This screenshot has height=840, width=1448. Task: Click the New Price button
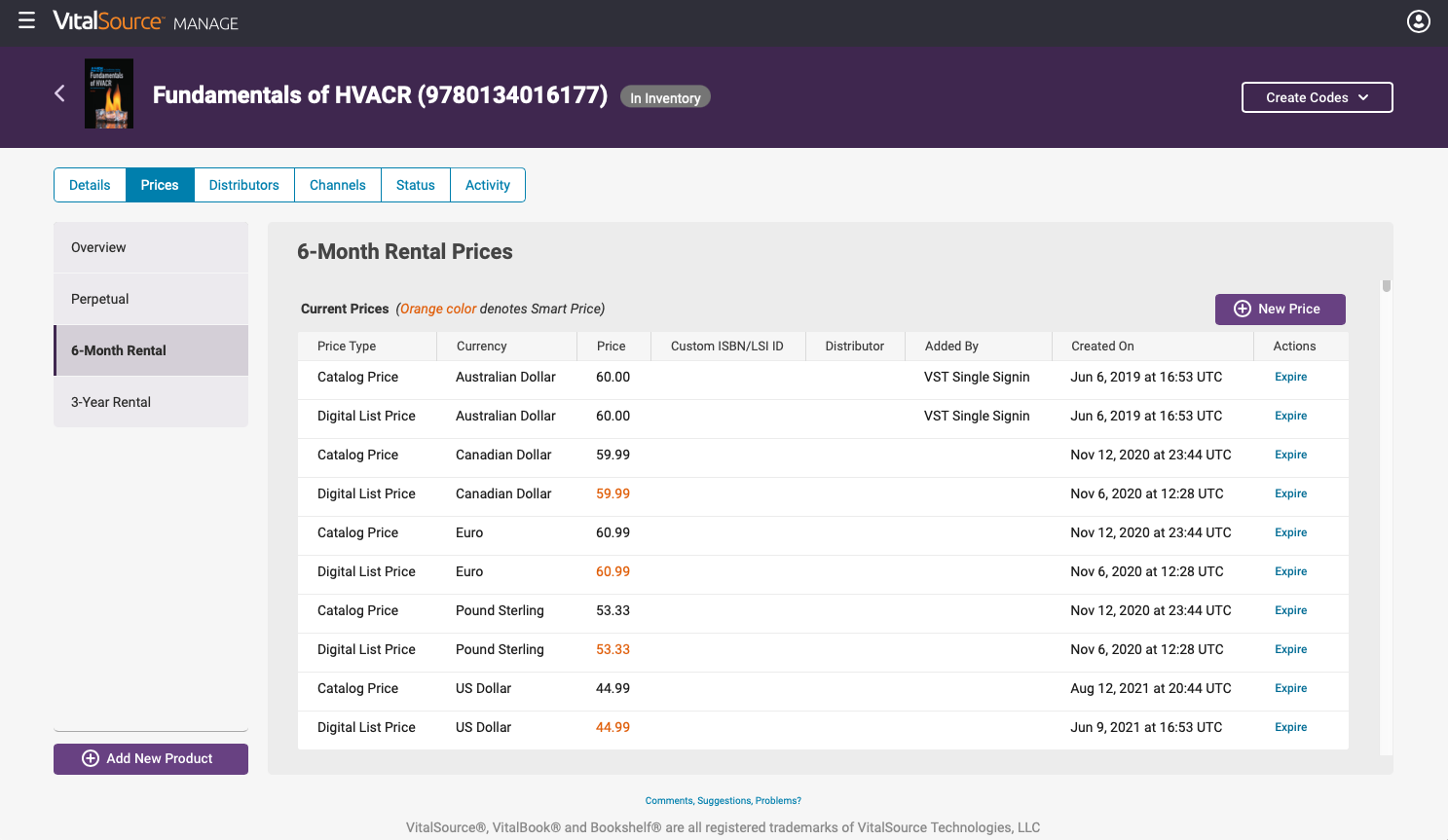1280,309
